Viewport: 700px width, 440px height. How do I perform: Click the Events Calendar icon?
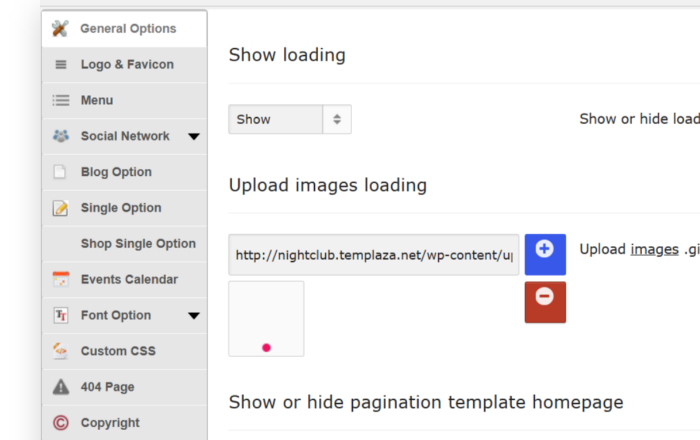(61, 279)
